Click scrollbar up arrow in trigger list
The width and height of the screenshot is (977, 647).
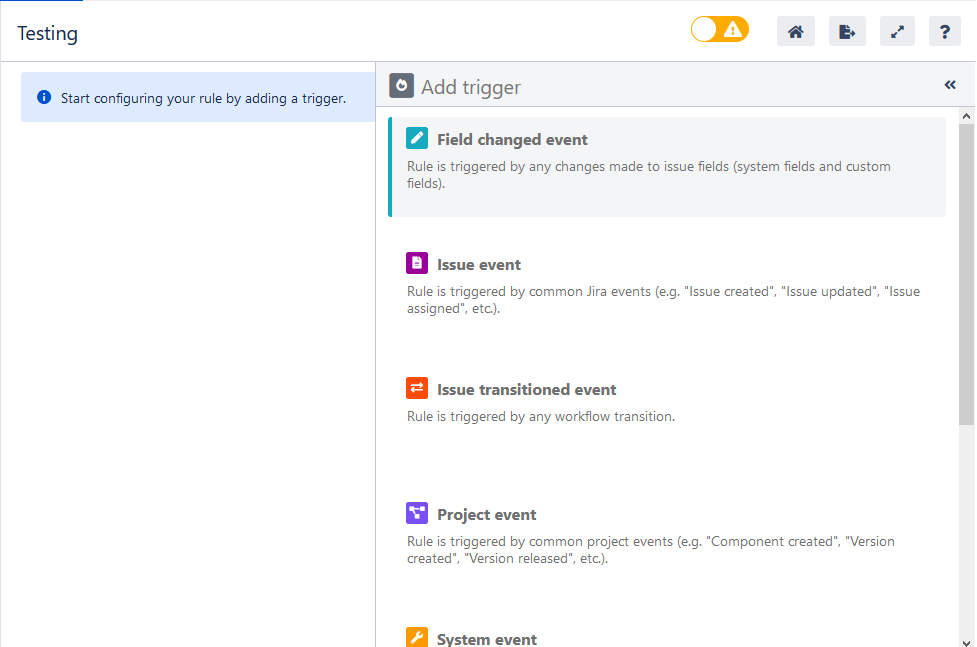(x=966, y=116)
